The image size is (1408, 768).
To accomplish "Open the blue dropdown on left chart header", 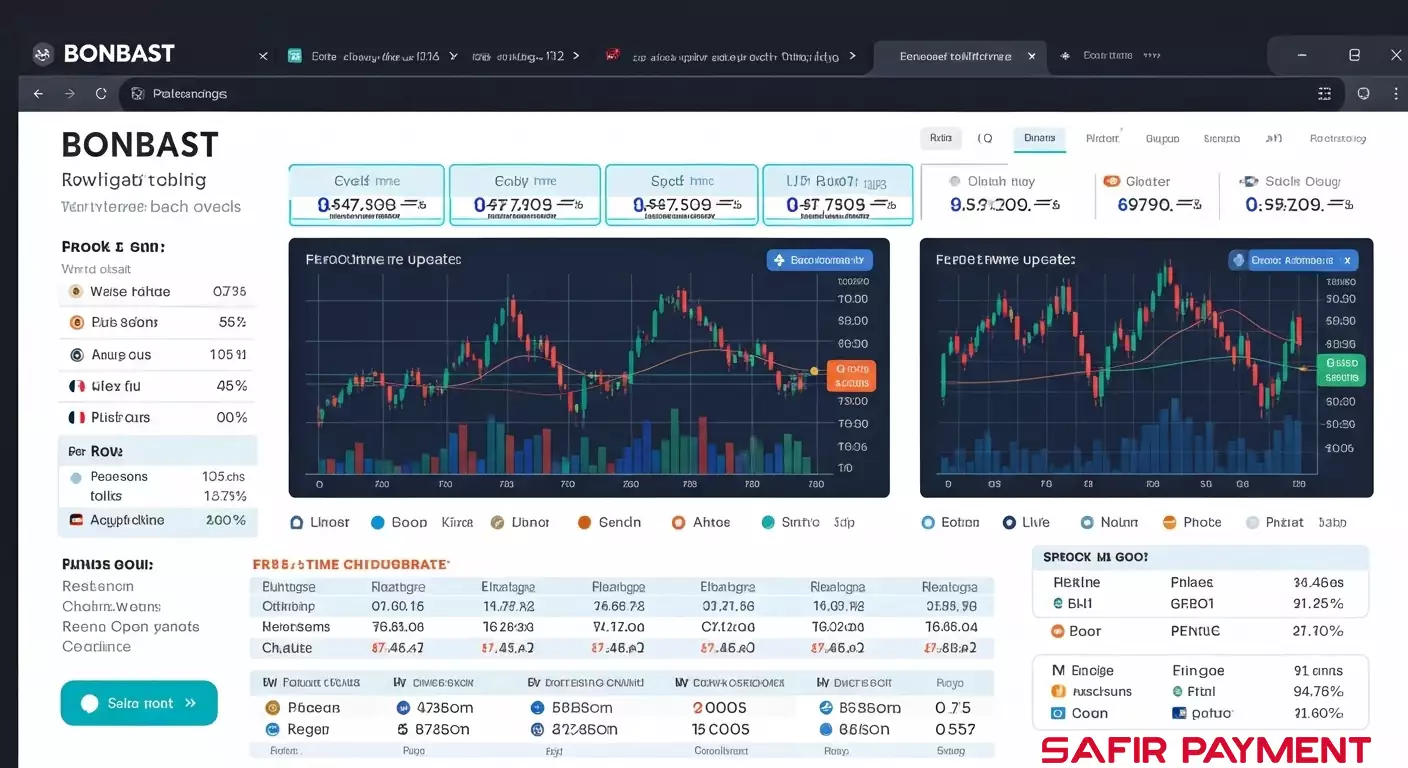I will pos(819,260).
